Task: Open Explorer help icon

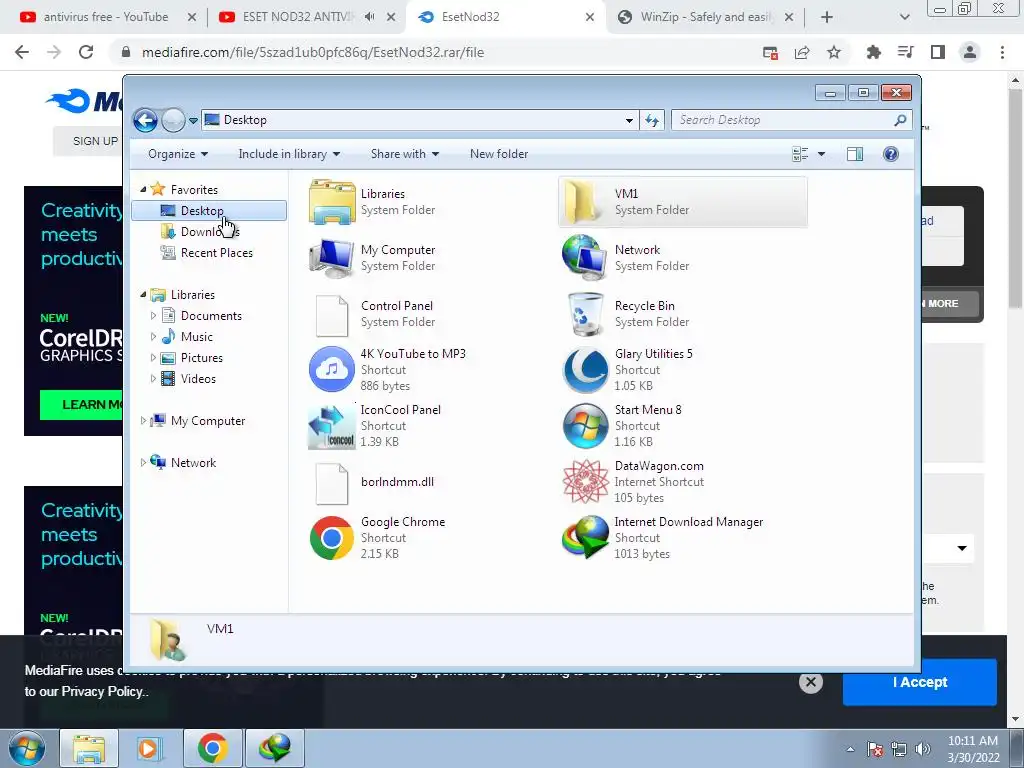Action: [891, 154]
